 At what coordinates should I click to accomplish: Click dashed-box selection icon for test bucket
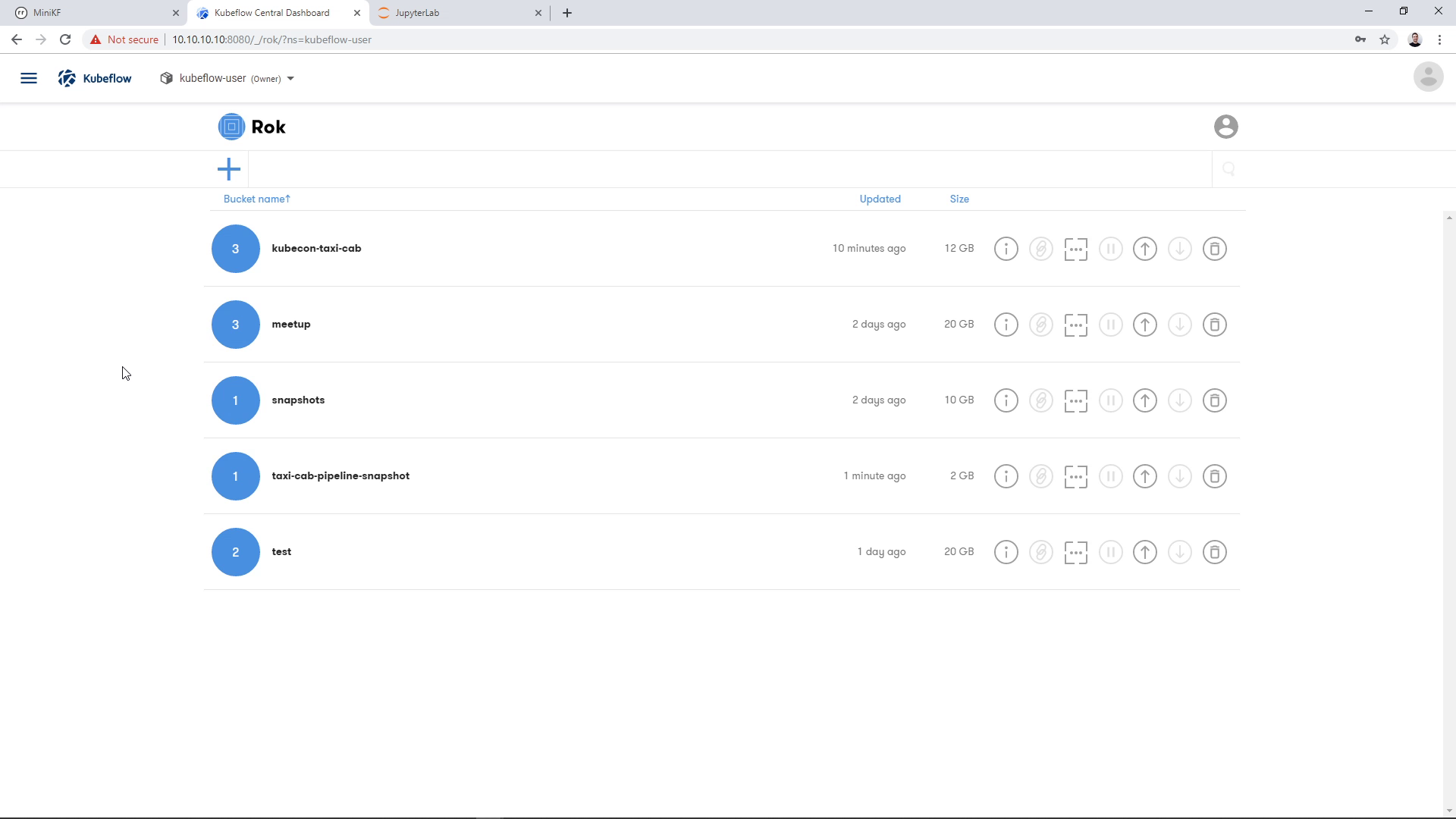(x=1075, y=552)
